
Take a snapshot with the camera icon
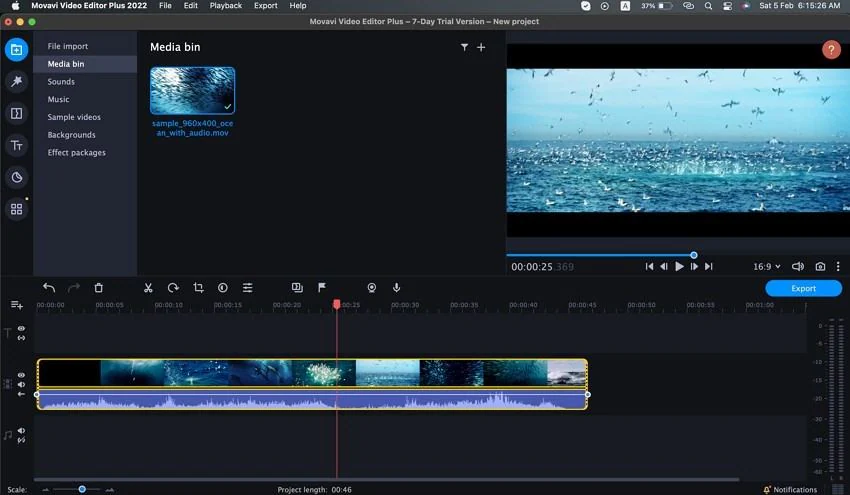[x=820, y=267]
